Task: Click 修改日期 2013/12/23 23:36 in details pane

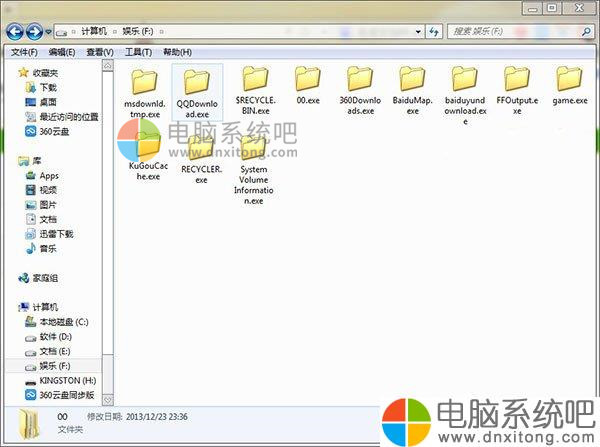Action: (137, 417)
